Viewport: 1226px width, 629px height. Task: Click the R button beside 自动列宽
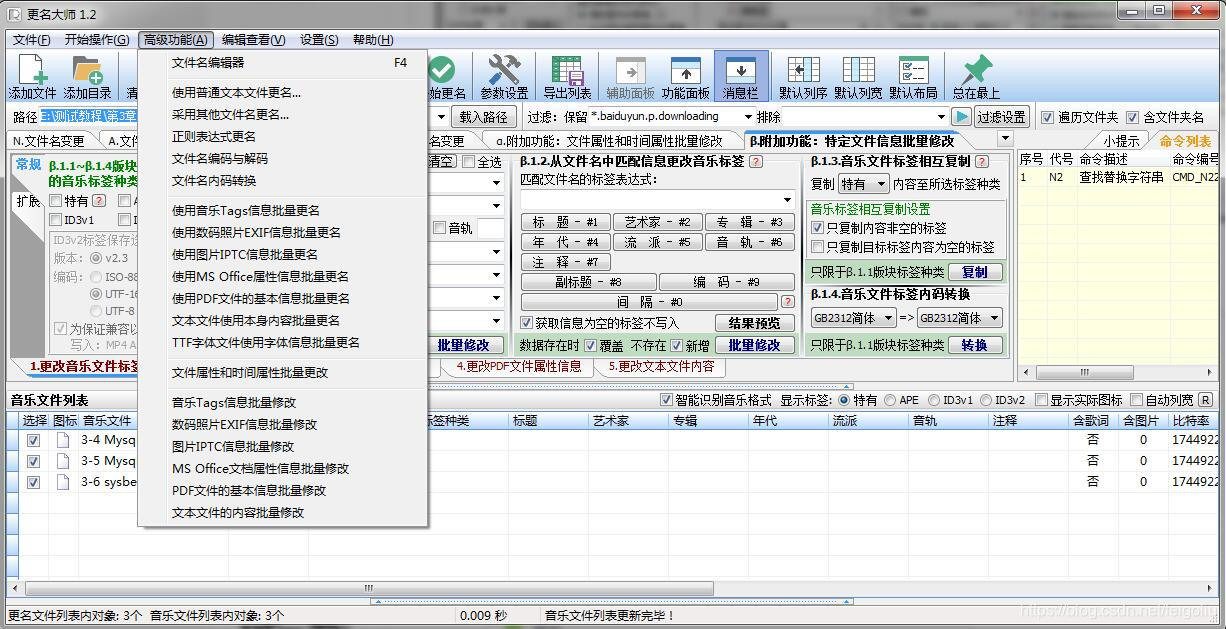point(1206,400)
